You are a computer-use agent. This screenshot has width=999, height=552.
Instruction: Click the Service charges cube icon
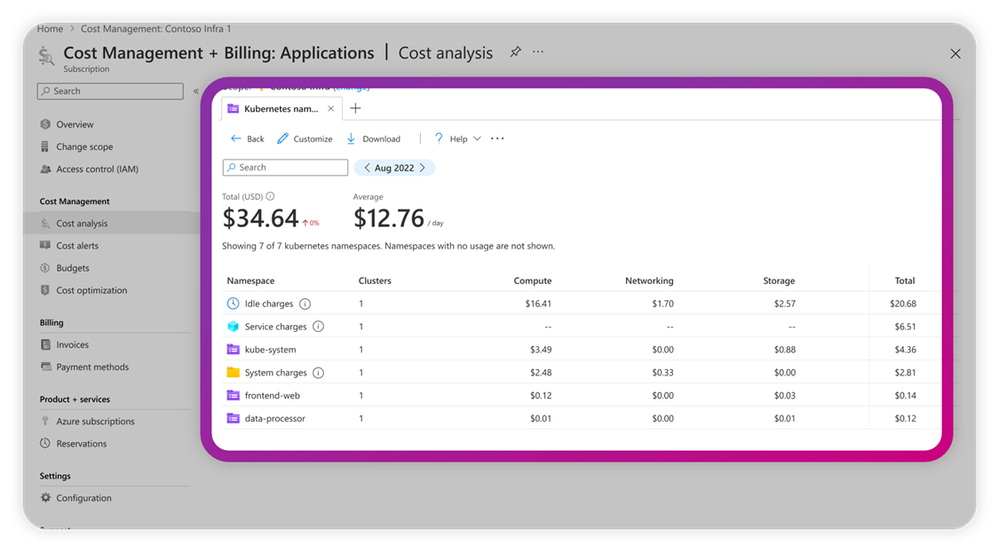coord(233,326)
